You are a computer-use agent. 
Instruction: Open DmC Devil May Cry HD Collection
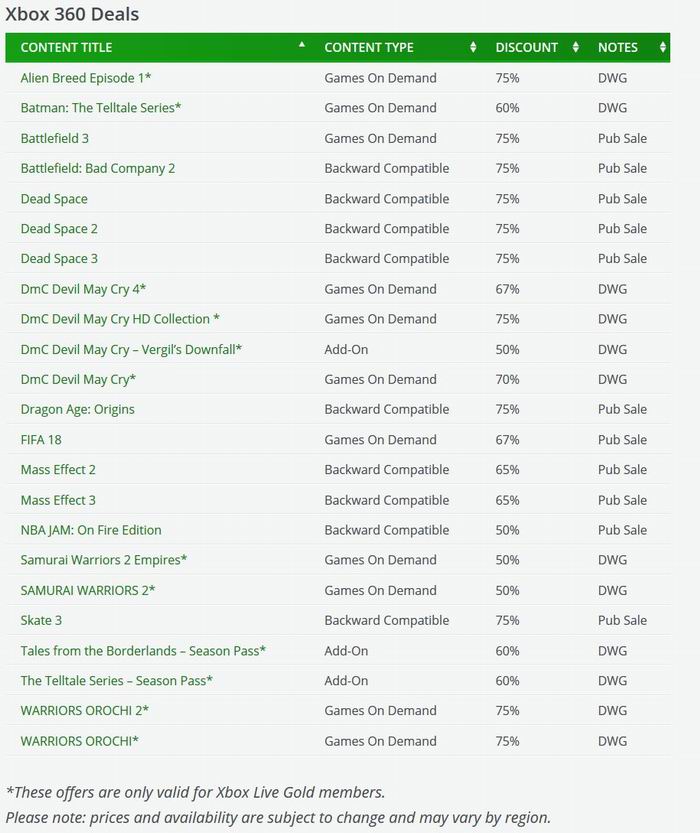coord(120,319)
